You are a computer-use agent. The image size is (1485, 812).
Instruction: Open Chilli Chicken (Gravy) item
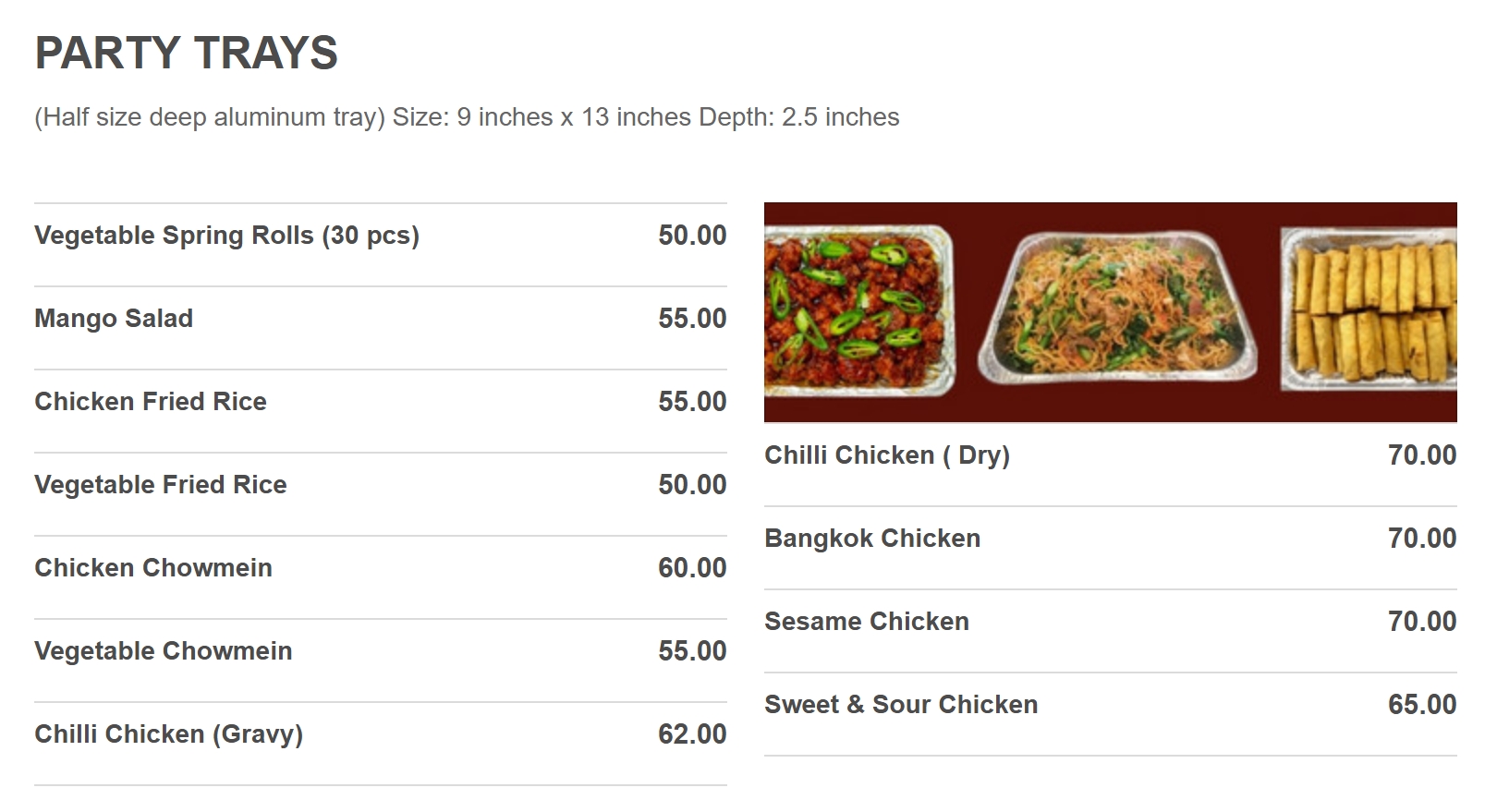pos(168,734)
